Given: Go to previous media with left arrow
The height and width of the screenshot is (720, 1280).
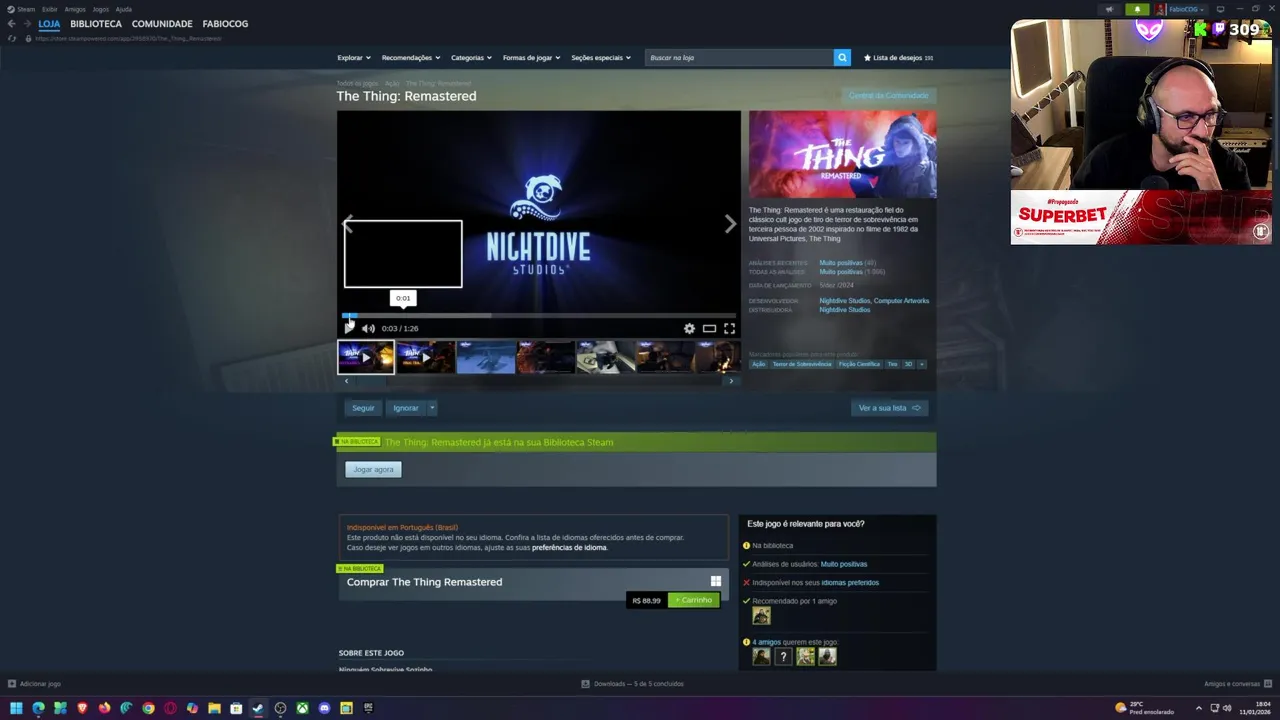Looking at the screenshot, I should [348, 224].
